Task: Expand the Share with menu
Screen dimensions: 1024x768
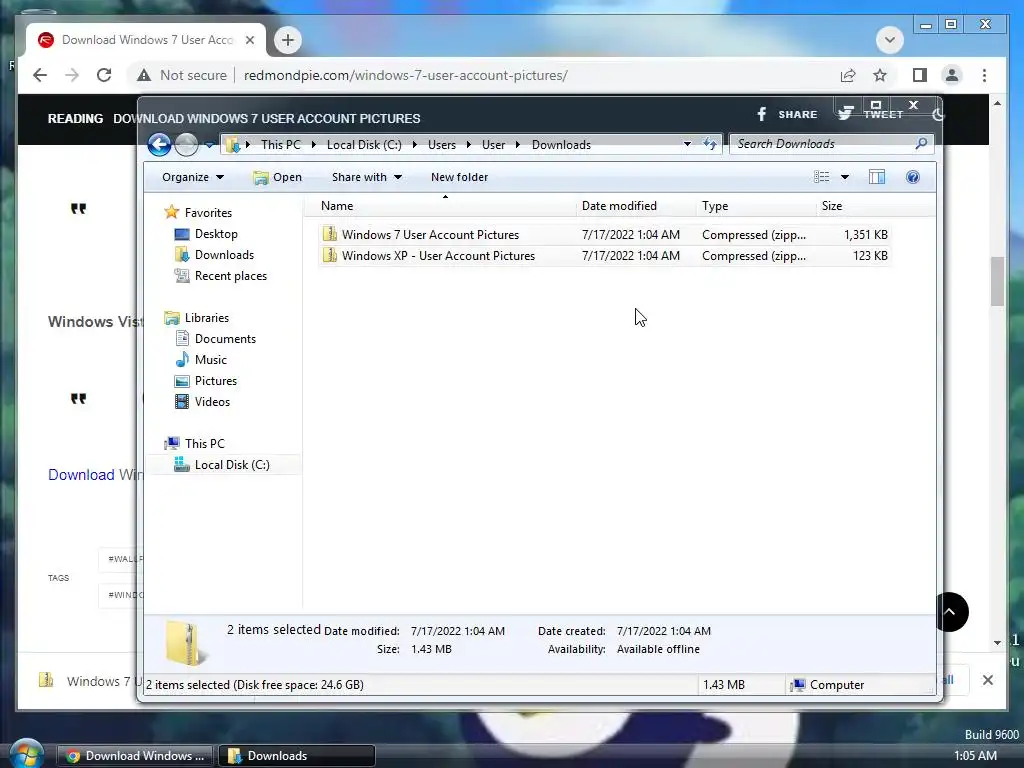Action: tap(366, 177)
